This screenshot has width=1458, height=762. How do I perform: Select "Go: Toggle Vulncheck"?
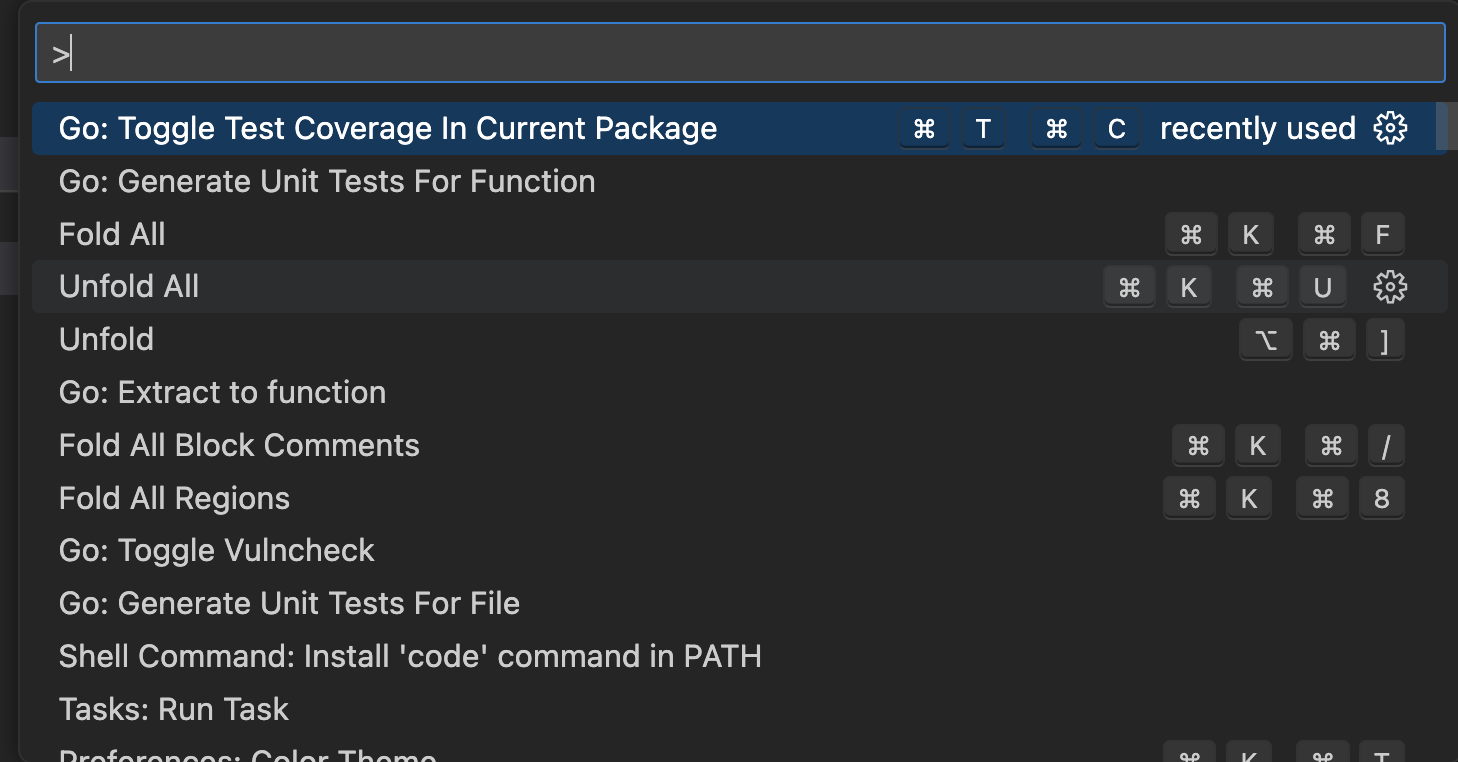[216, 550]
